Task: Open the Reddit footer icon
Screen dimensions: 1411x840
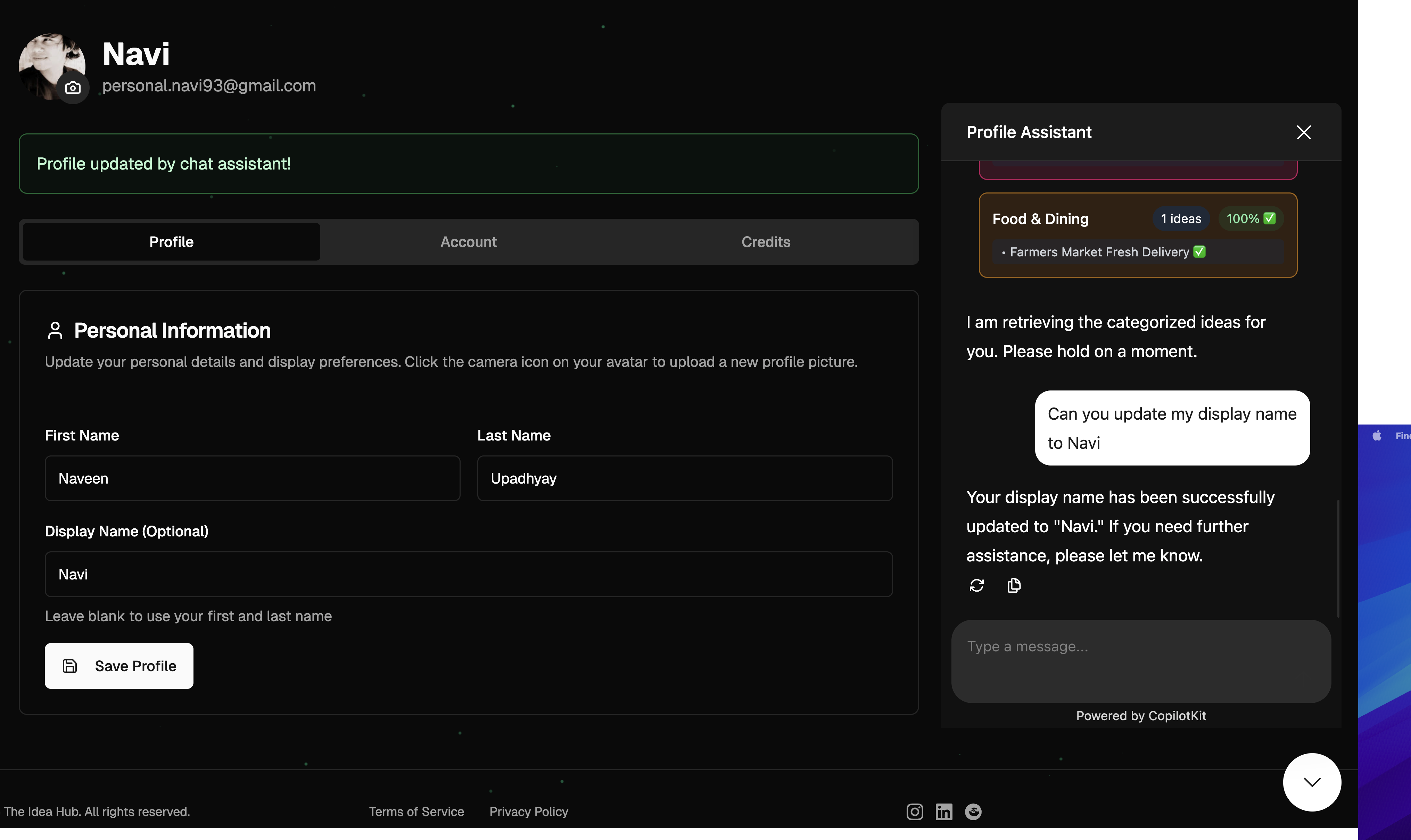Action: pyautogui.click(x=973, y=812)
